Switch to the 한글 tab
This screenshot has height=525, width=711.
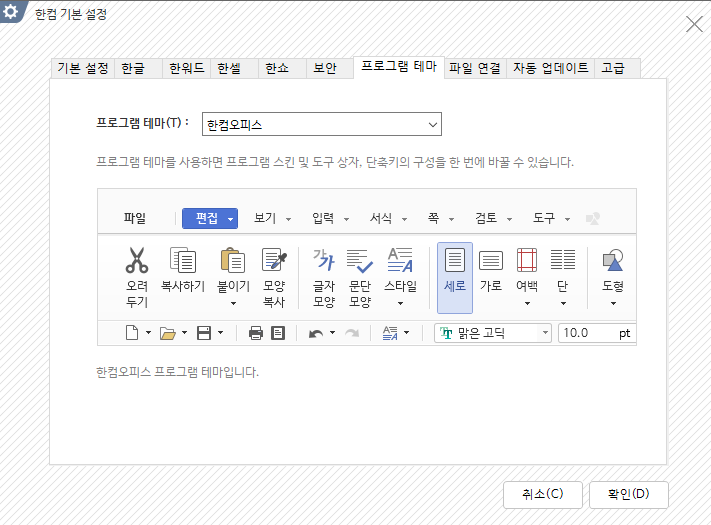(x=138, y=68)
